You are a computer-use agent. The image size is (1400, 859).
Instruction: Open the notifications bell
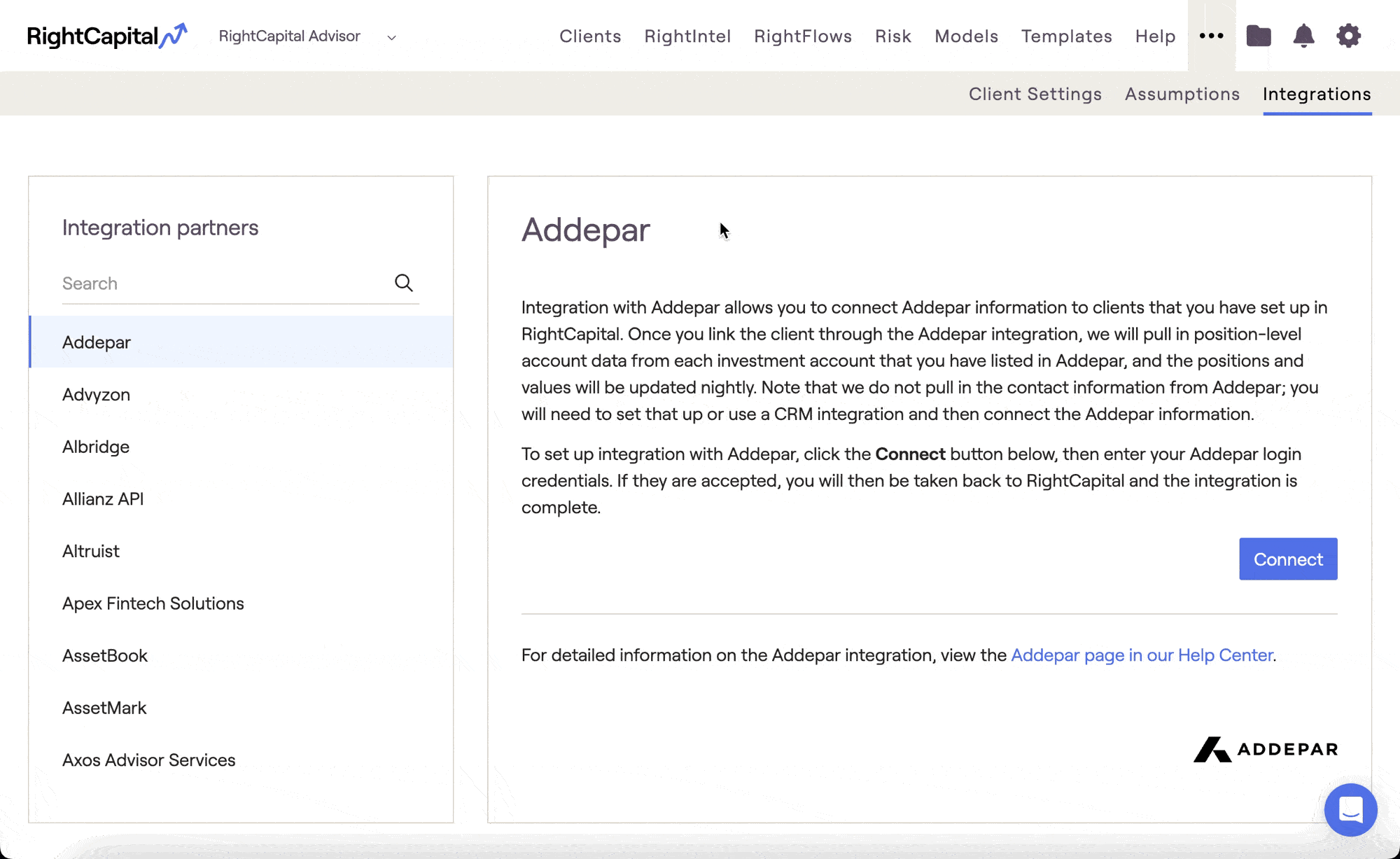click(1303, 36)
